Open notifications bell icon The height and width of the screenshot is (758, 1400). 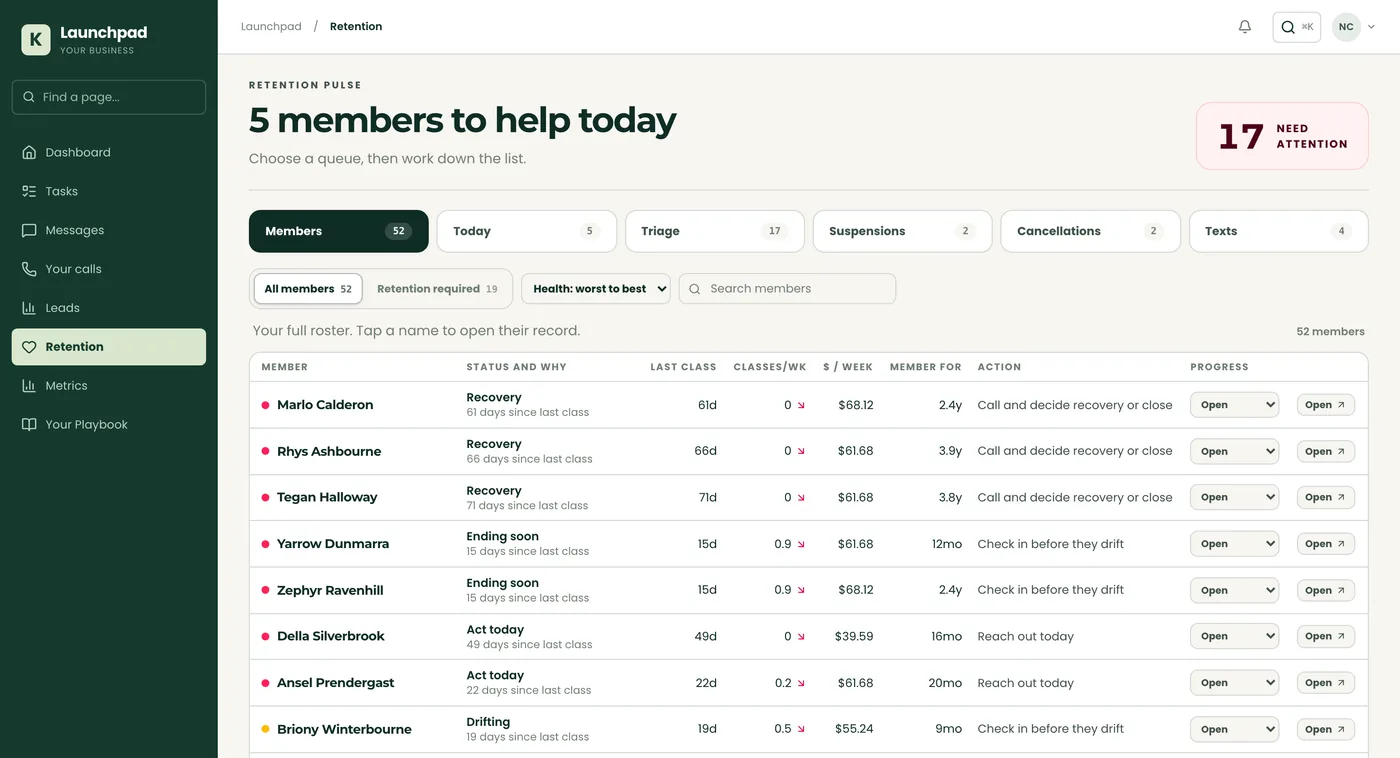[x=1245, y=27]
